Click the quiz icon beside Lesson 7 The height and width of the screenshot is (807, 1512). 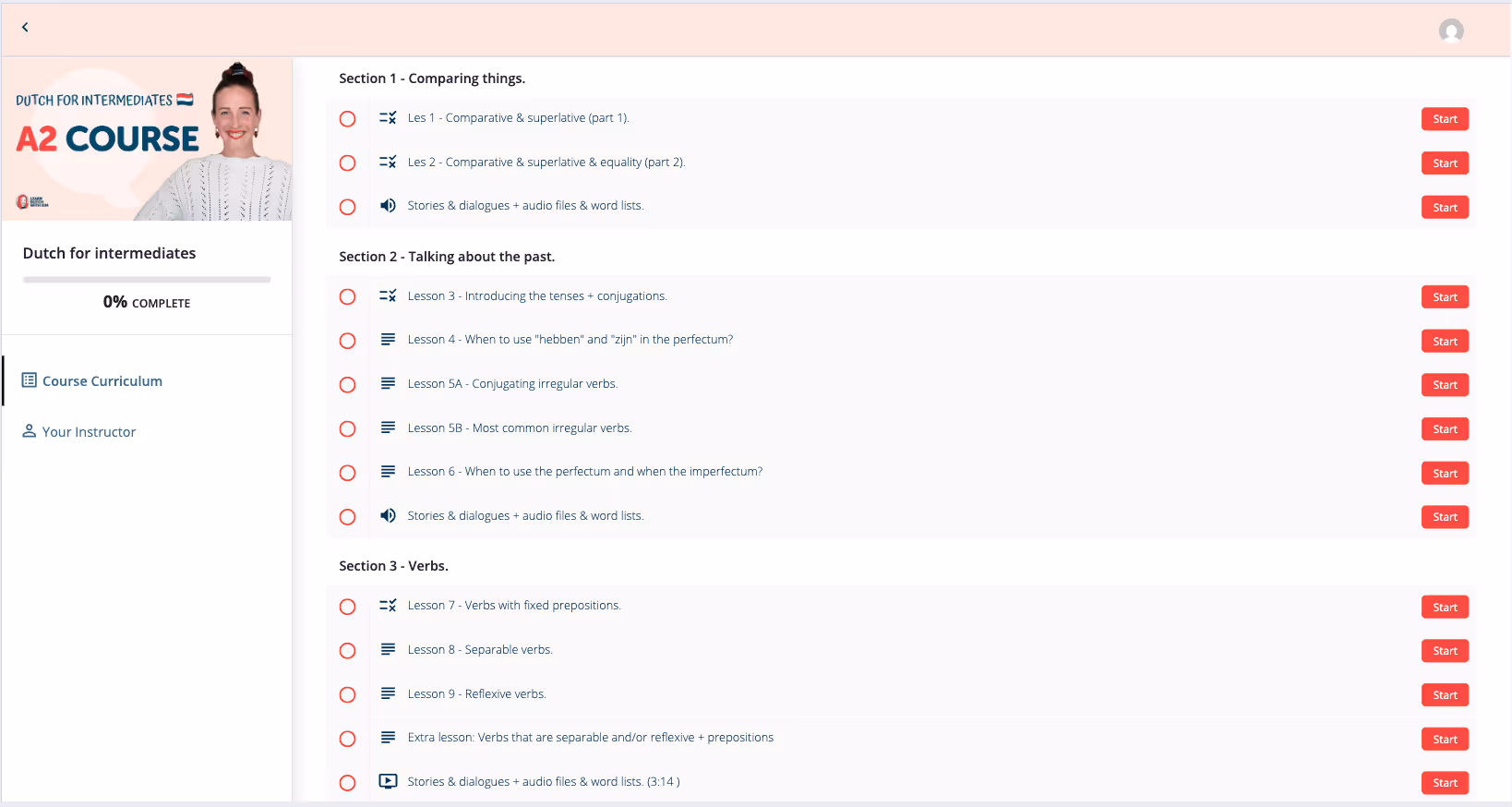[388, 606]
